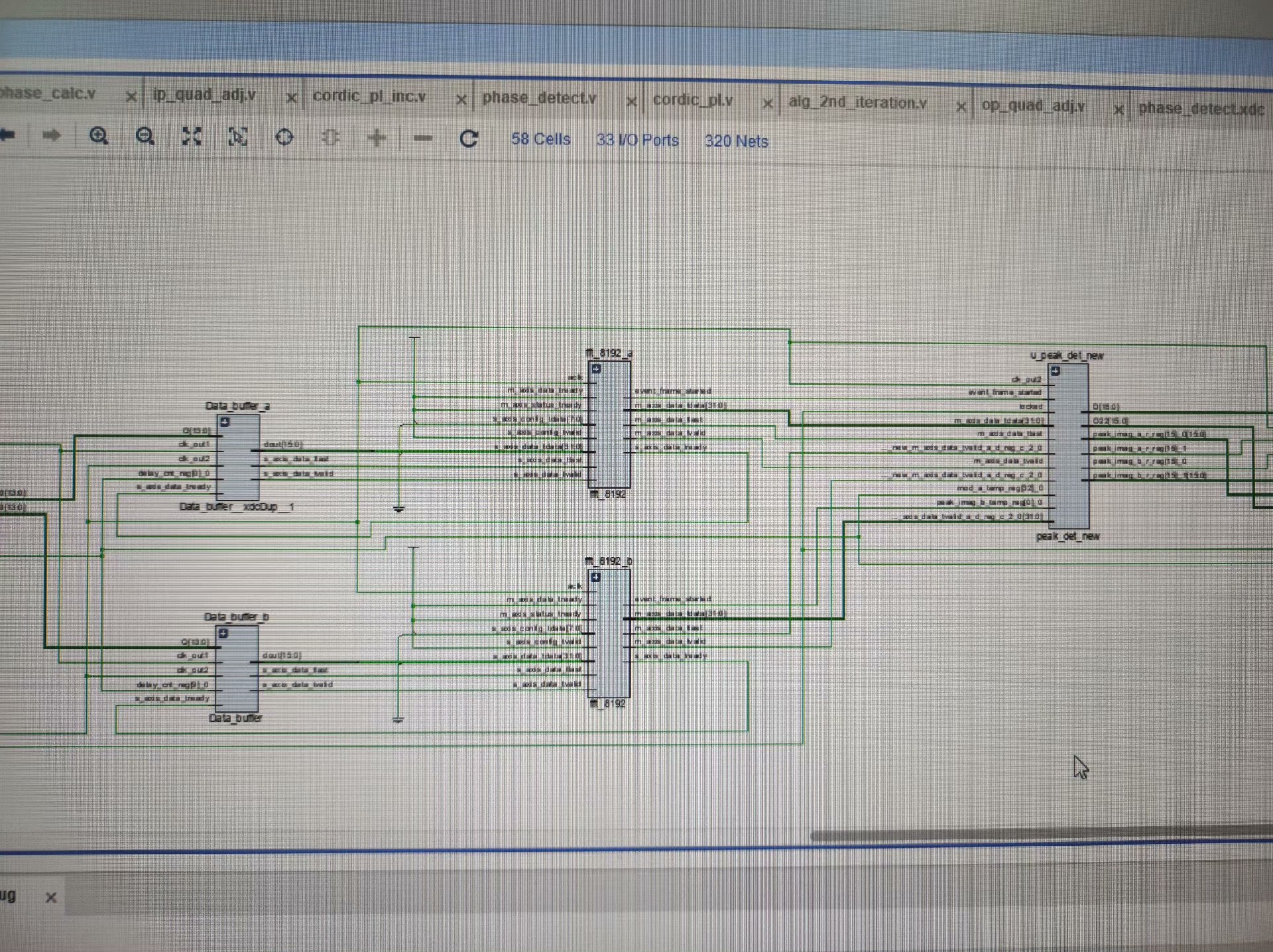
Task: Click the Zoom In magnifier icon
Action: (x=99, y=136)
